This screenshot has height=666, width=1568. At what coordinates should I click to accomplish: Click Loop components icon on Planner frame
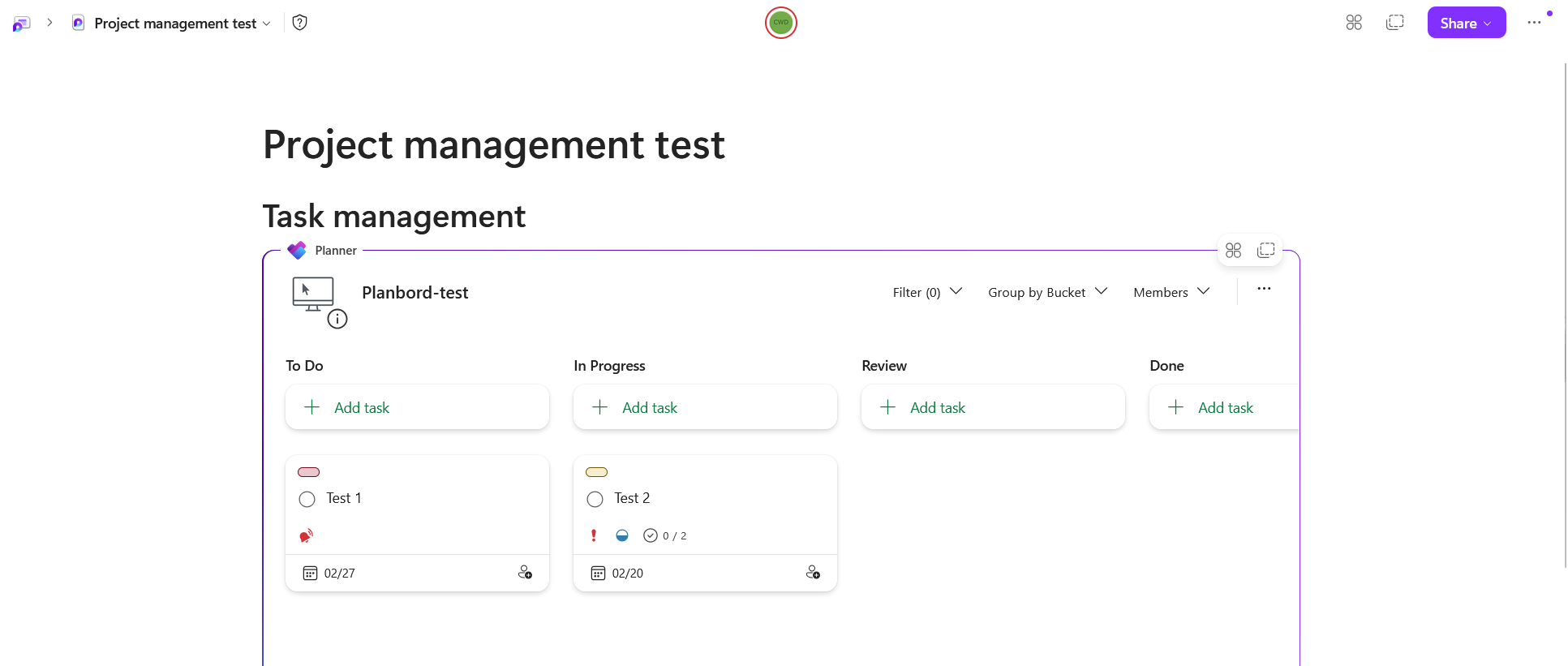click(1233, 251)
